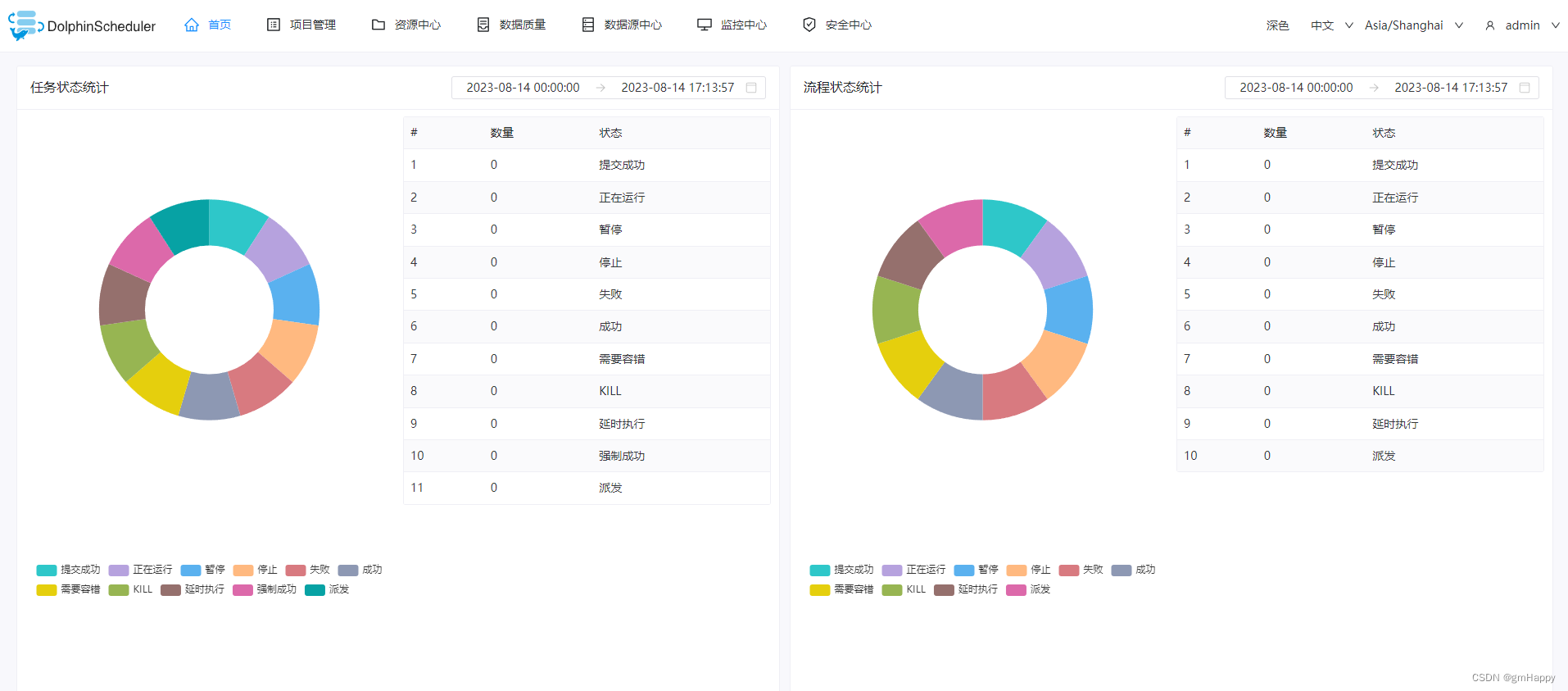1568x691 pixels.
Task: Click the 任务状态统计 panel title
Action: pyautogui.click(x=70, y=88)
